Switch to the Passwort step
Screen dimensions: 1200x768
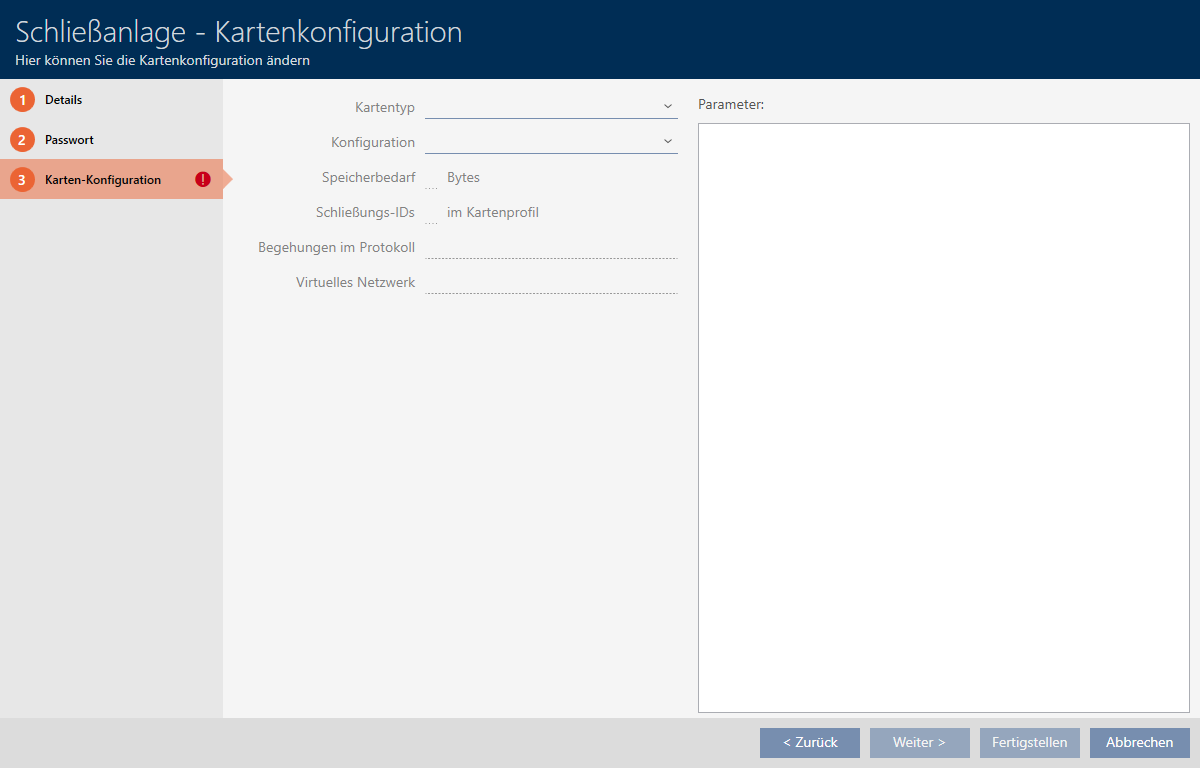69,140
